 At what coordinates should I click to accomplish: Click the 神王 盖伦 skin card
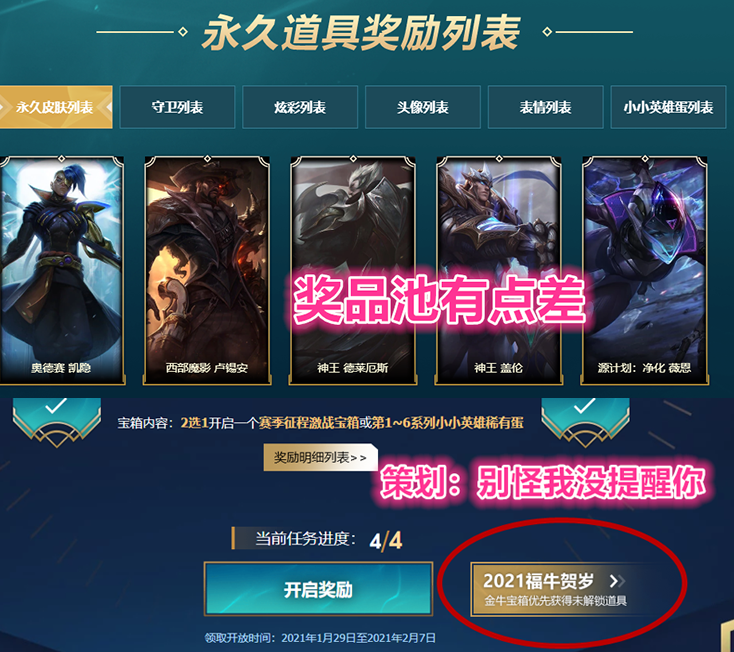click(x=499, y=271)
